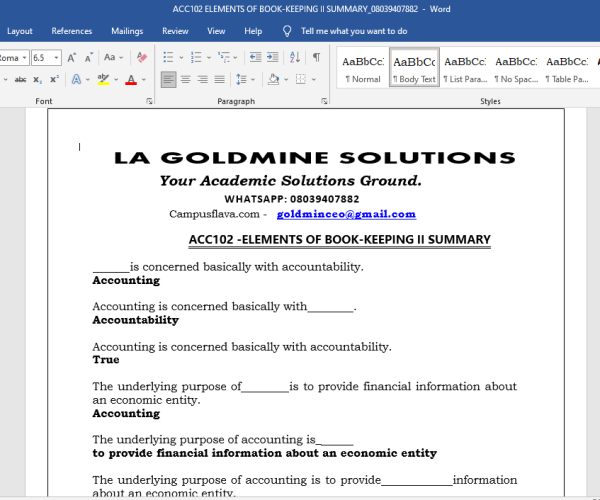Toggle subscript formatting

[38, 79]
